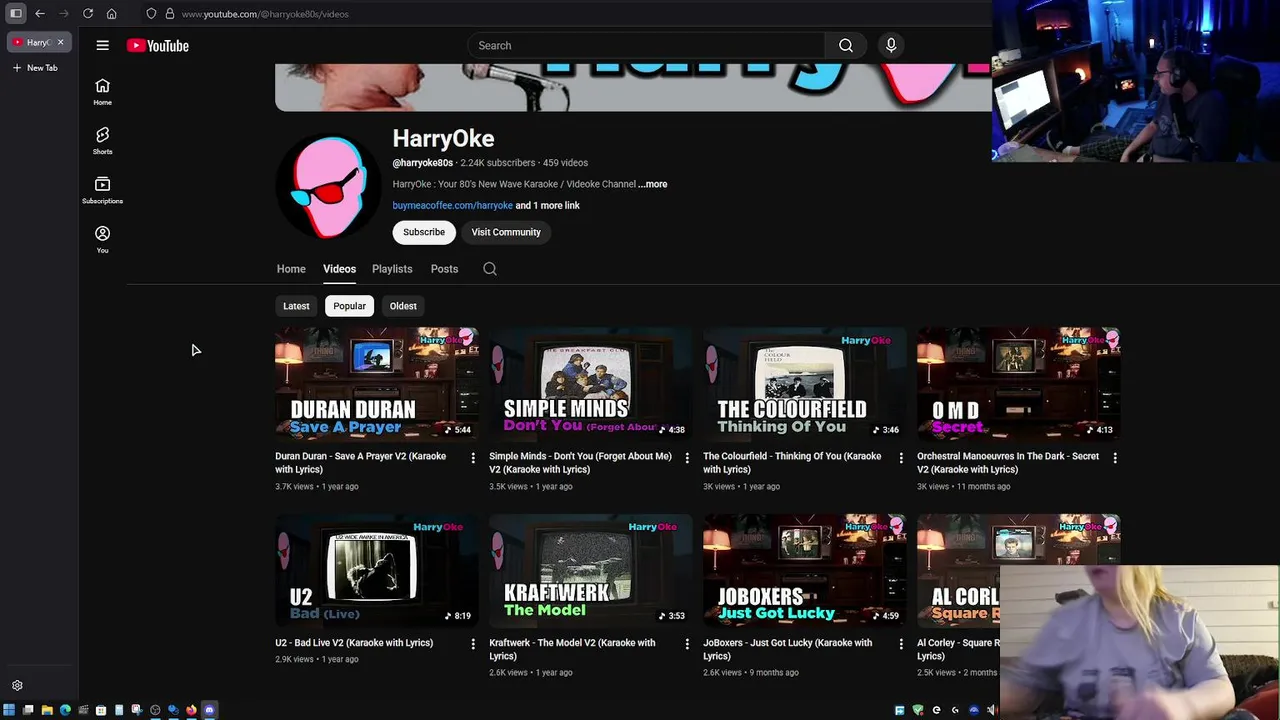Screen dimensions: 1280x720
Task: Open JoBoxers Just Got Lucky thumbnail
Action: point(805,571)
